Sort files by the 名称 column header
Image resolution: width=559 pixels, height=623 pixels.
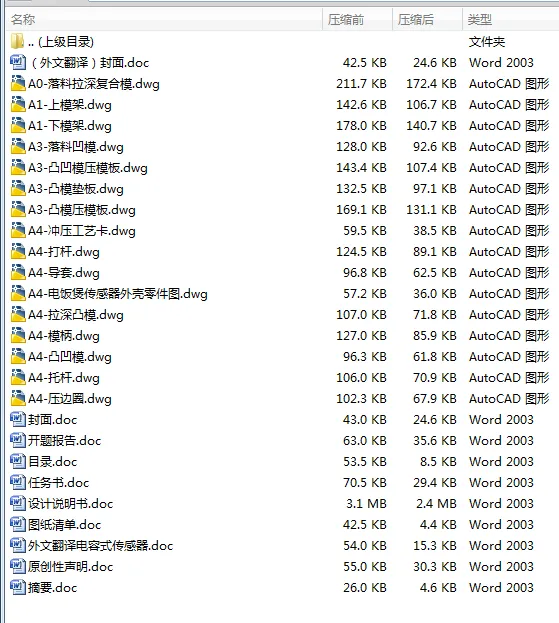point(164,19)
